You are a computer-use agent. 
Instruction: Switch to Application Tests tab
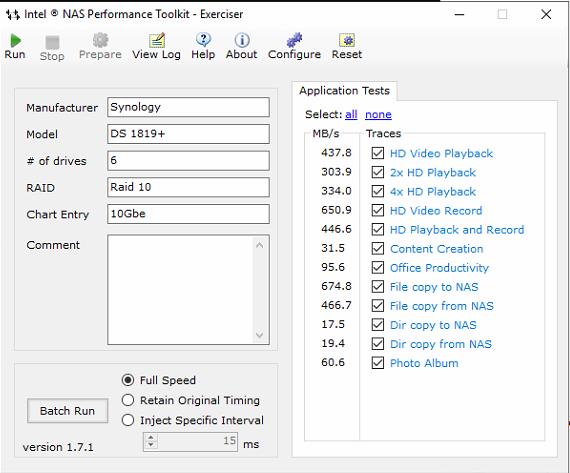coord(344,91)
